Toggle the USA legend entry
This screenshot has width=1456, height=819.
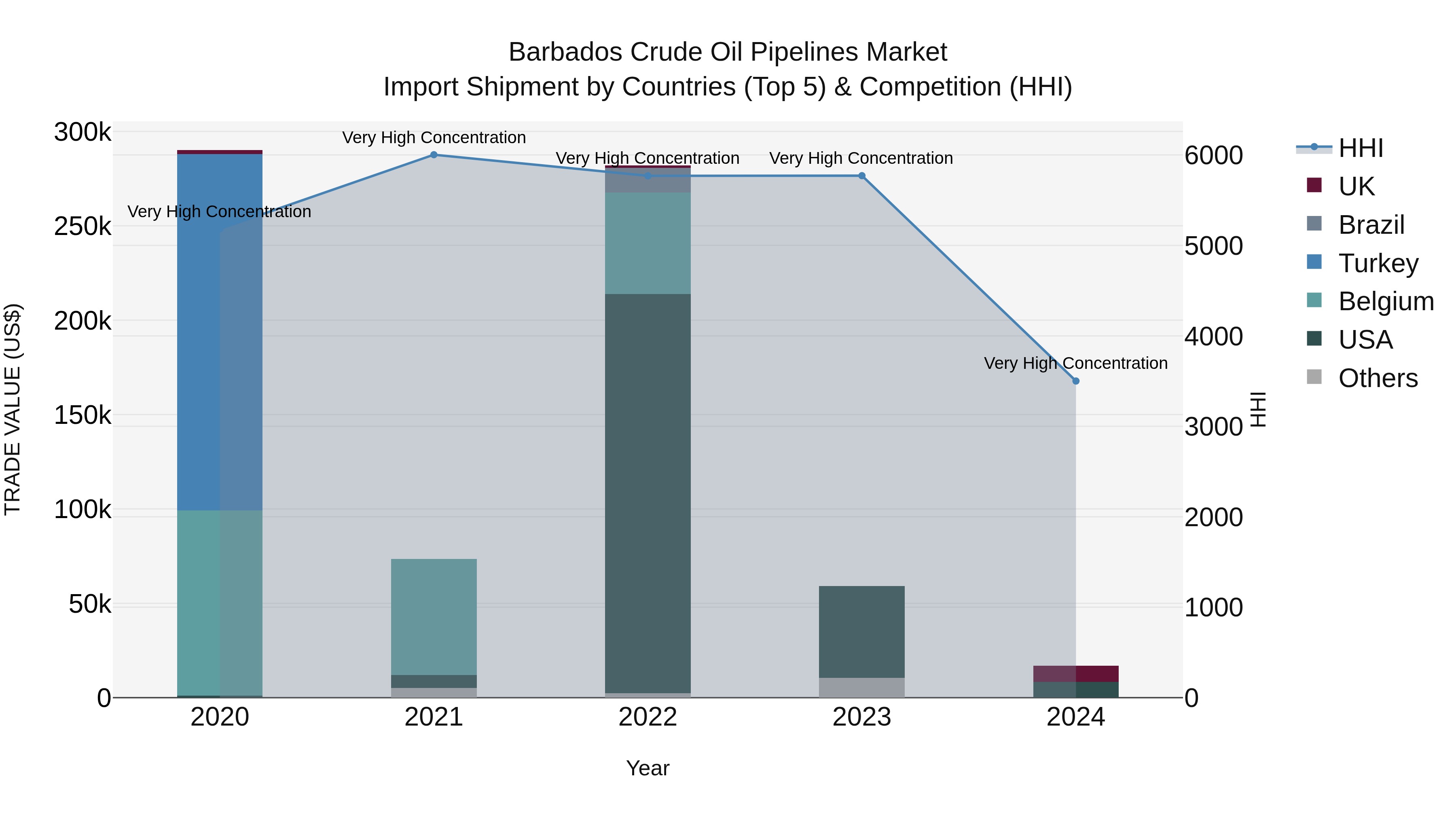tap(1350, 339)
